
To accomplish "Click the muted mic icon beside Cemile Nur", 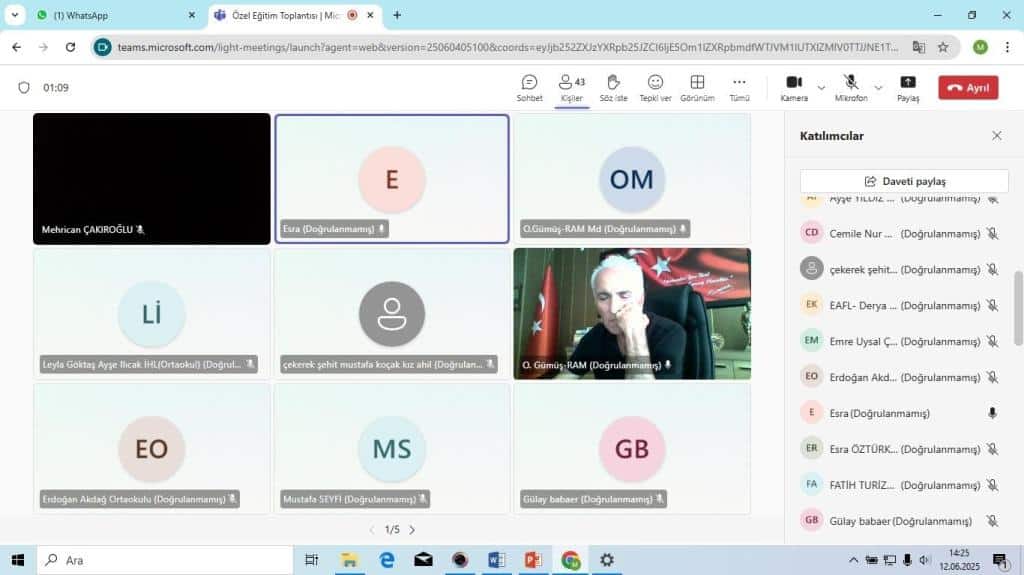I will pyautogui.click(x=992, y=233).
